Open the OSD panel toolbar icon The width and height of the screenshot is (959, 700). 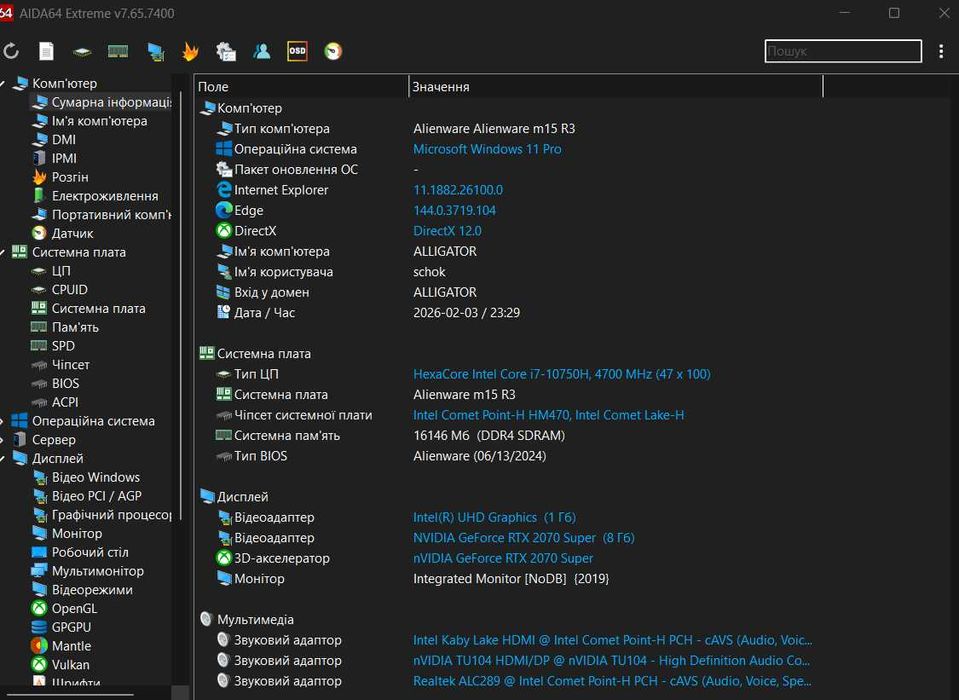tap(297, 51)
